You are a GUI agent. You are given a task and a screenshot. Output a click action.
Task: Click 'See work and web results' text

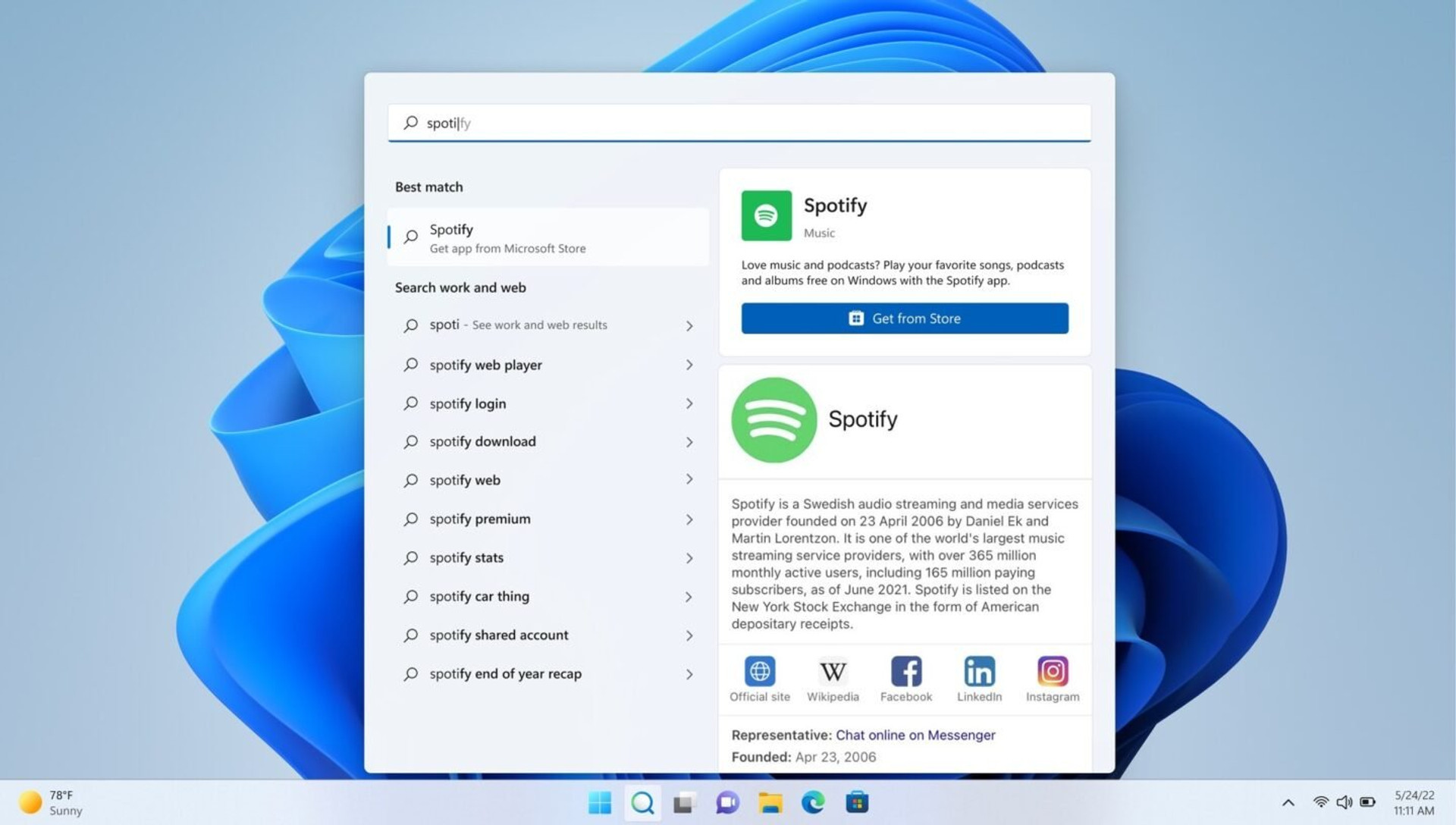[x=539, y=325]
